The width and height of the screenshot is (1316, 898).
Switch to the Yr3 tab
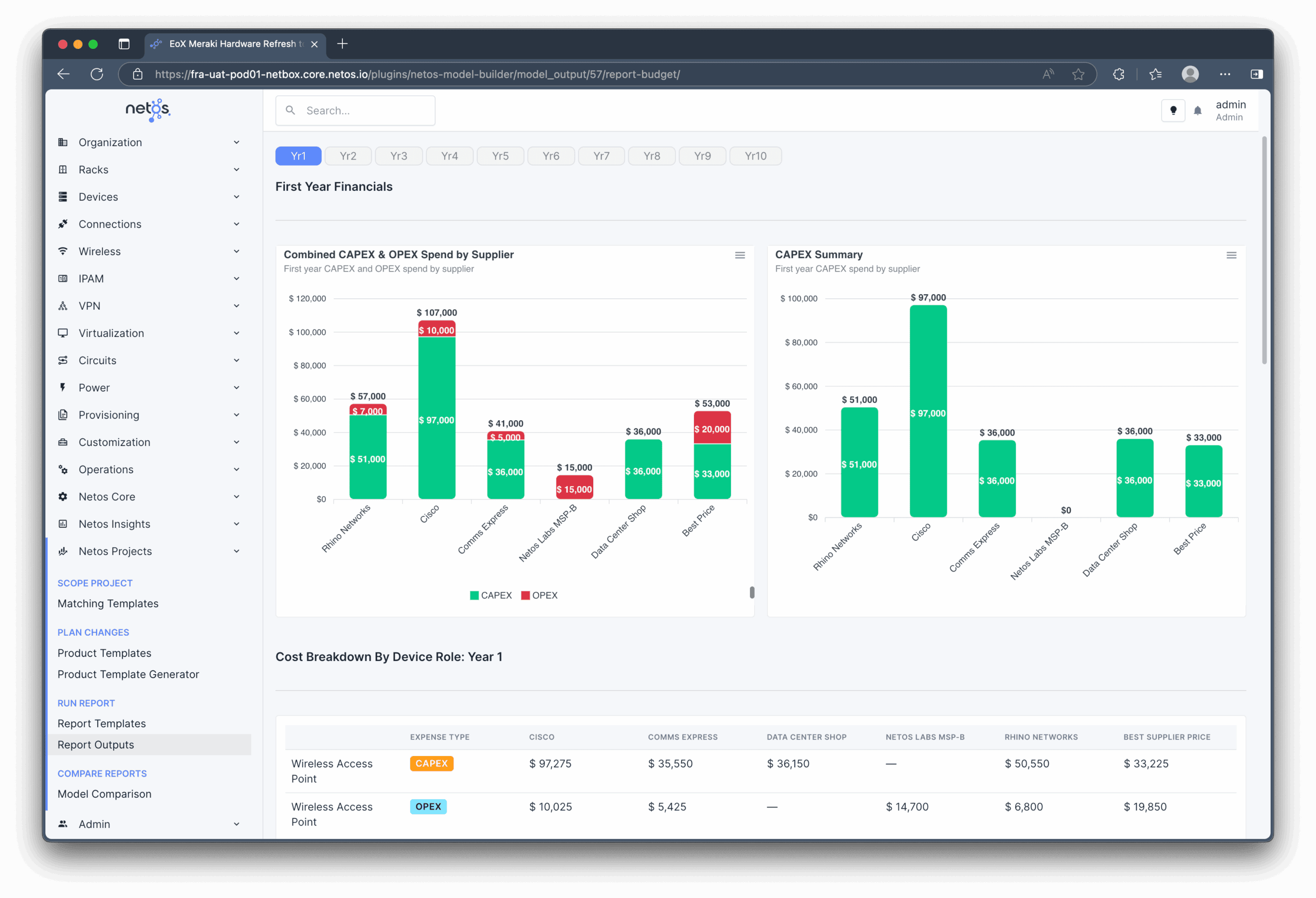click(398, 156)
